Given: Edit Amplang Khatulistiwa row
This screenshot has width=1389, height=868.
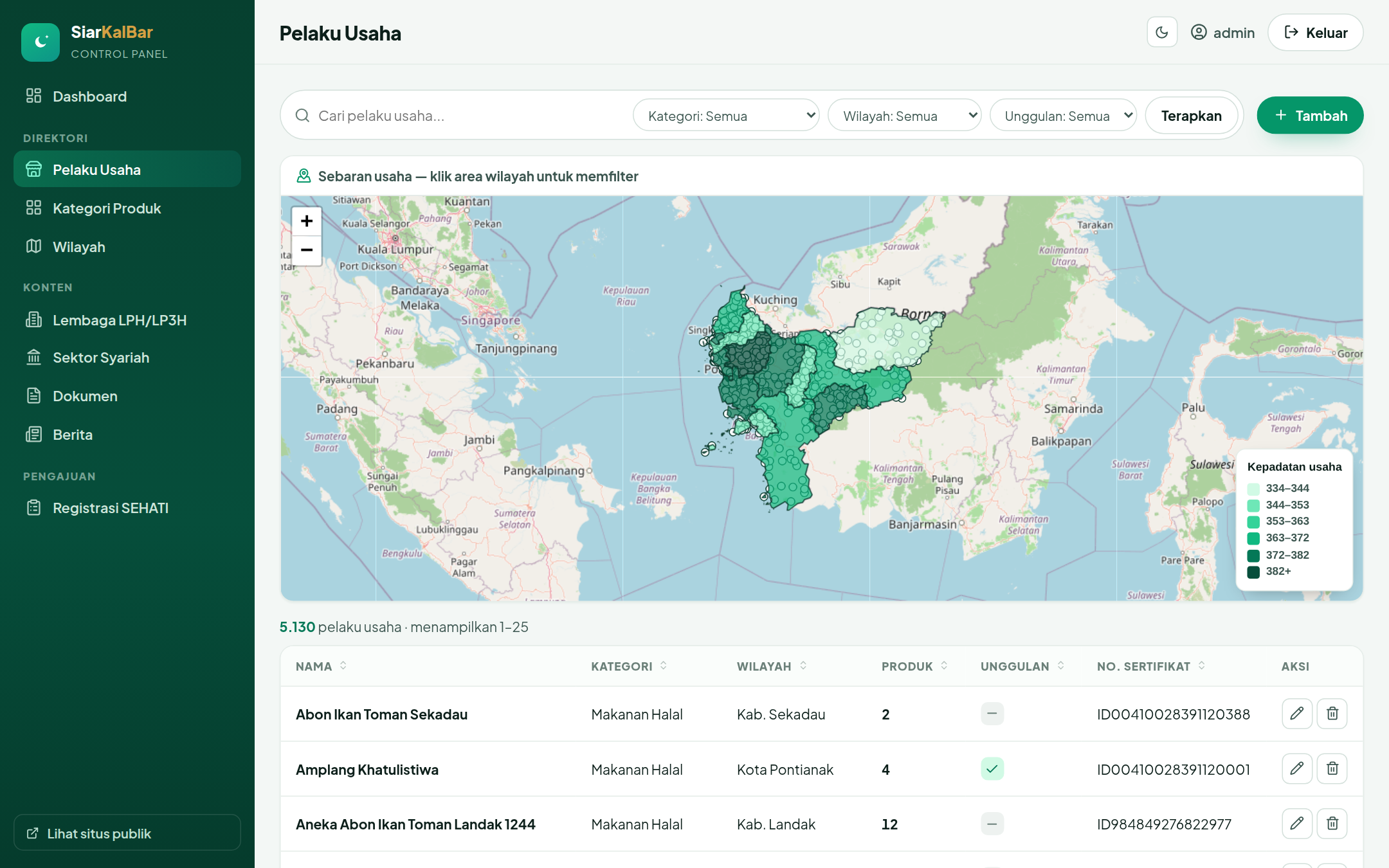Looking at the screenshot, I should (1297, 769).
